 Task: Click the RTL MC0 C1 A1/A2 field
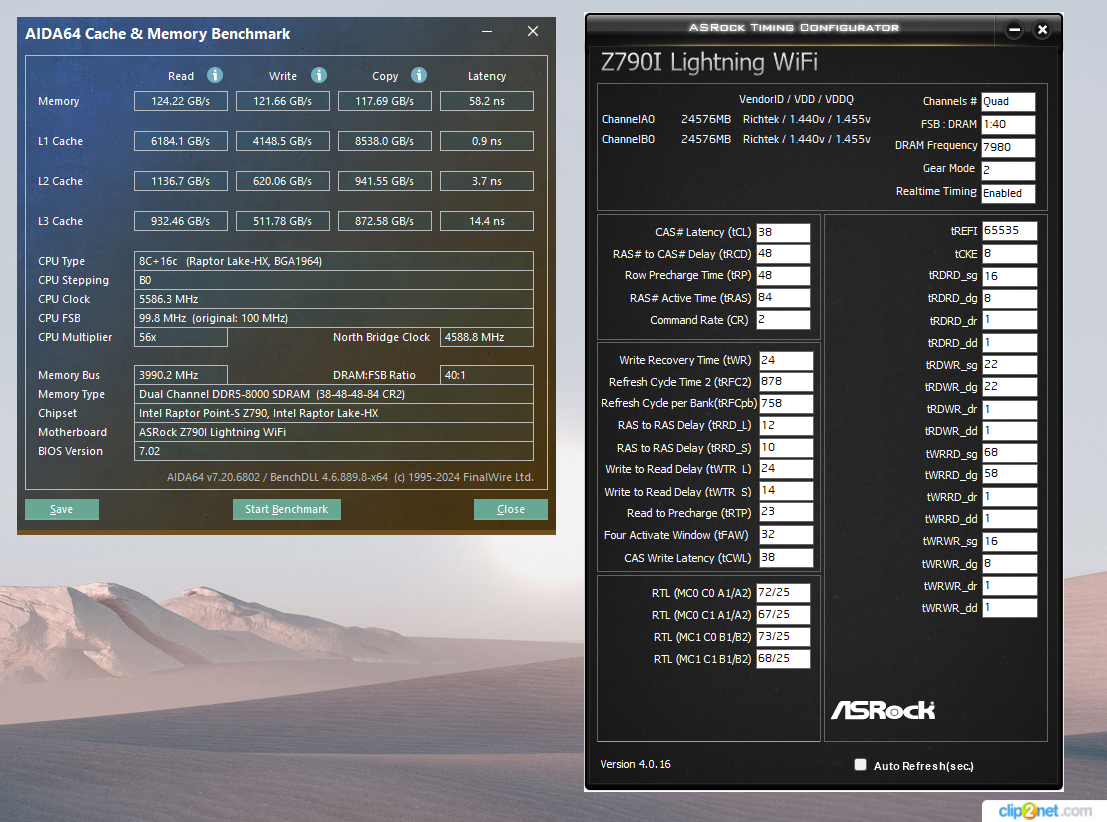tap(783, 614)
